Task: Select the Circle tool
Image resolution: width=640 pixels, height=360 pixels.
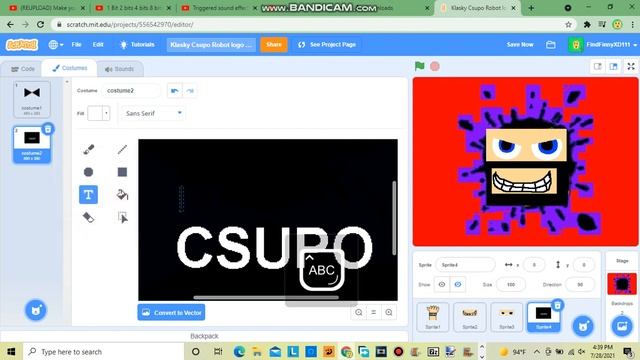Action: [x=89, y=172]
